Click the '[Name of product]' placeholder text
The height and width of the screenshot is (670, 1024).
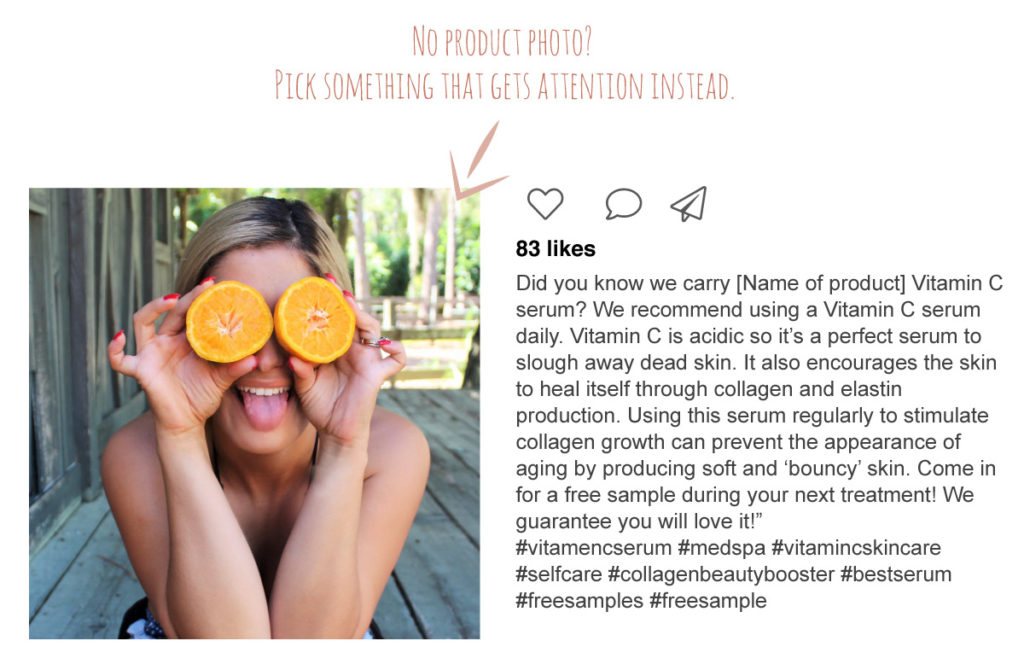[x=821, y=283]
